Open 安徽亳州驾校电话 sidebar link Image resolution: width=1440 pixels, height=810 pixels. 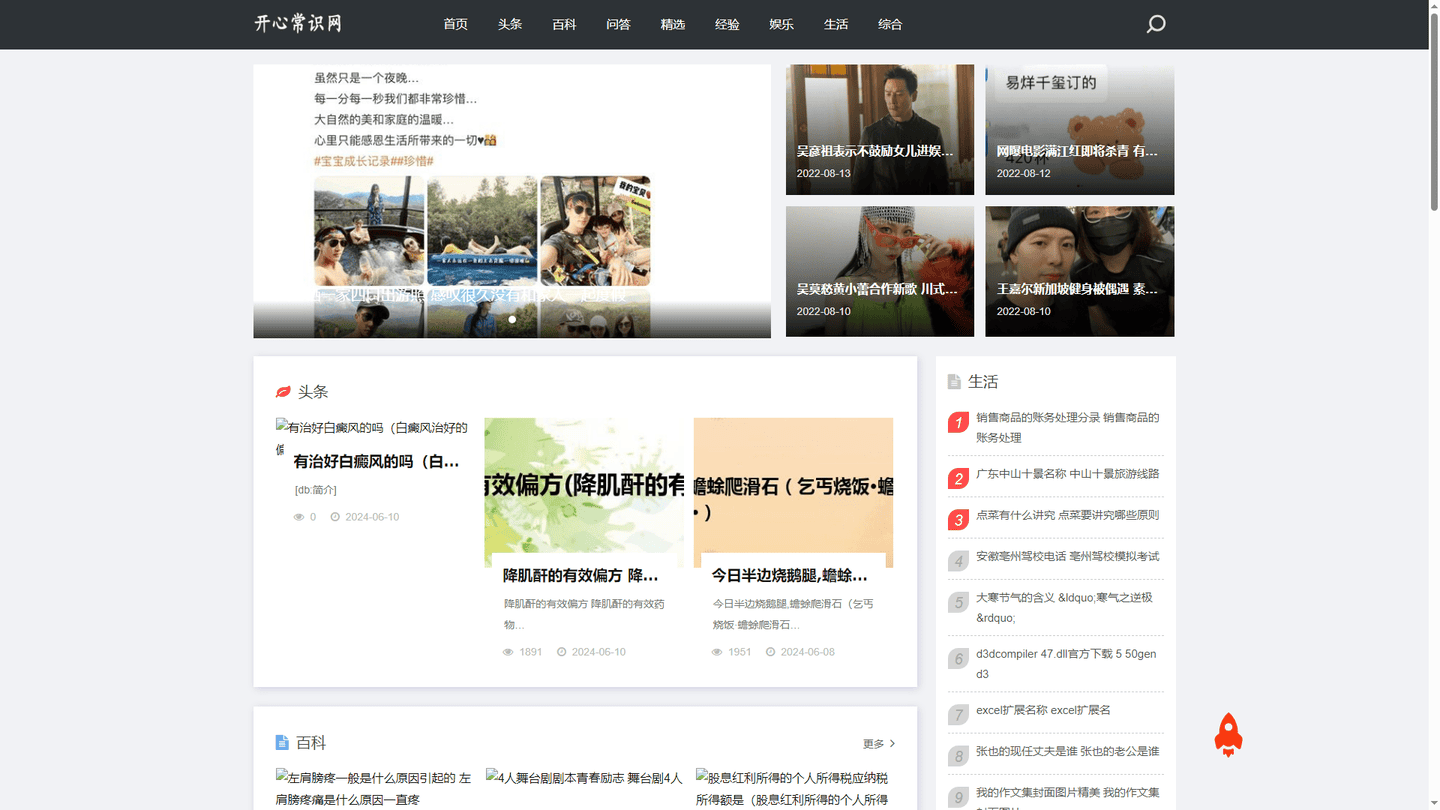(1067, 556)
